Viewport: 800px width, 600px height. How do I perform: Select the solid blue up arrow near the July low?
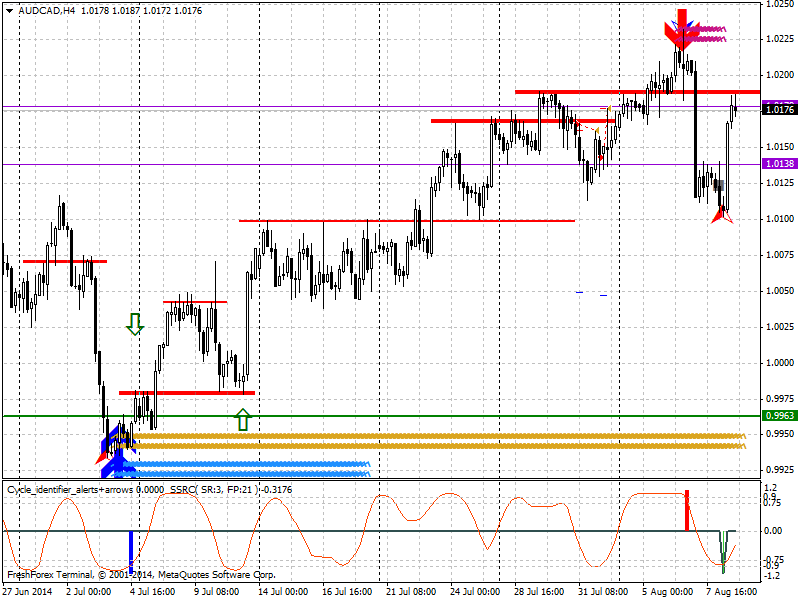118,464
